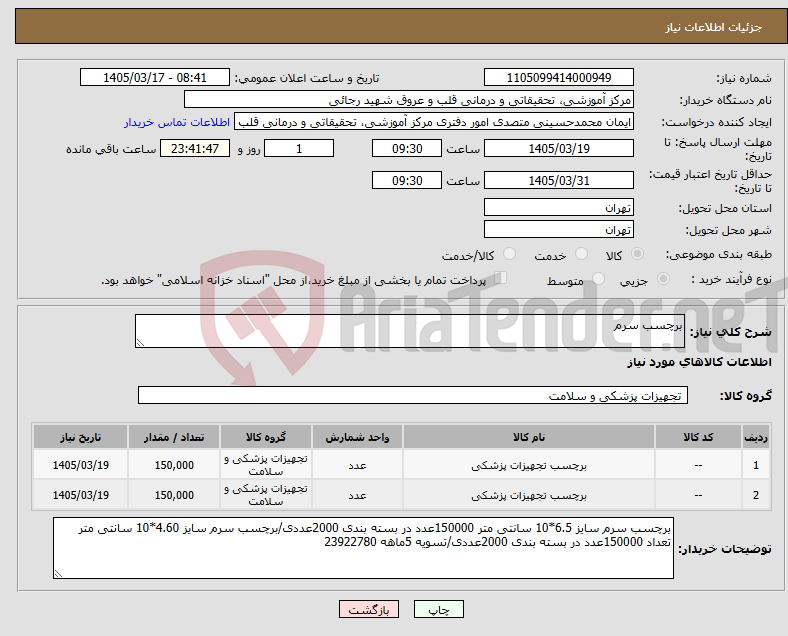Click the واحد شمارش column header
The image size is (788, 636).
(357, 437)
